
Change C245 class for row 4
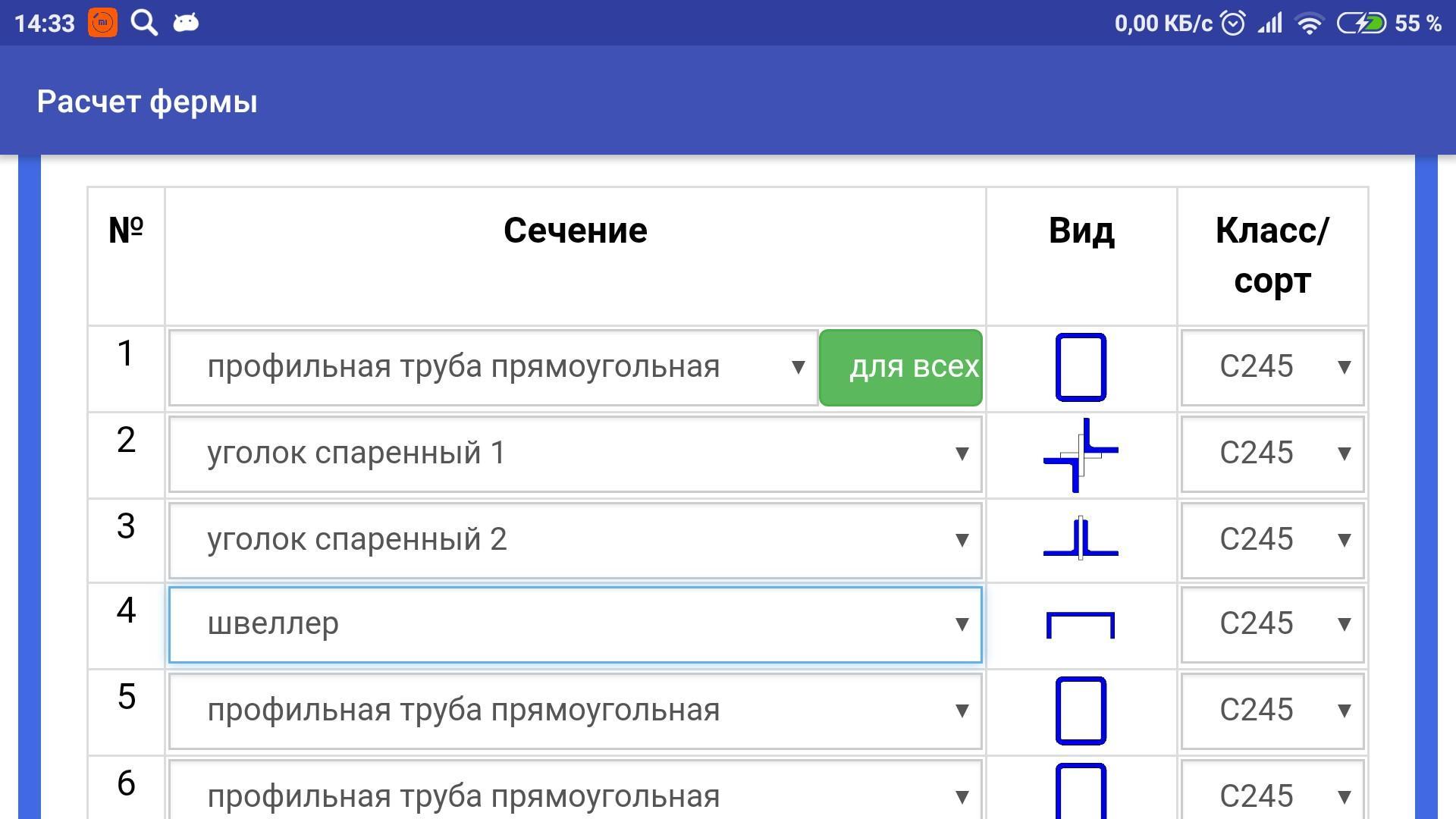point(1272,624)
